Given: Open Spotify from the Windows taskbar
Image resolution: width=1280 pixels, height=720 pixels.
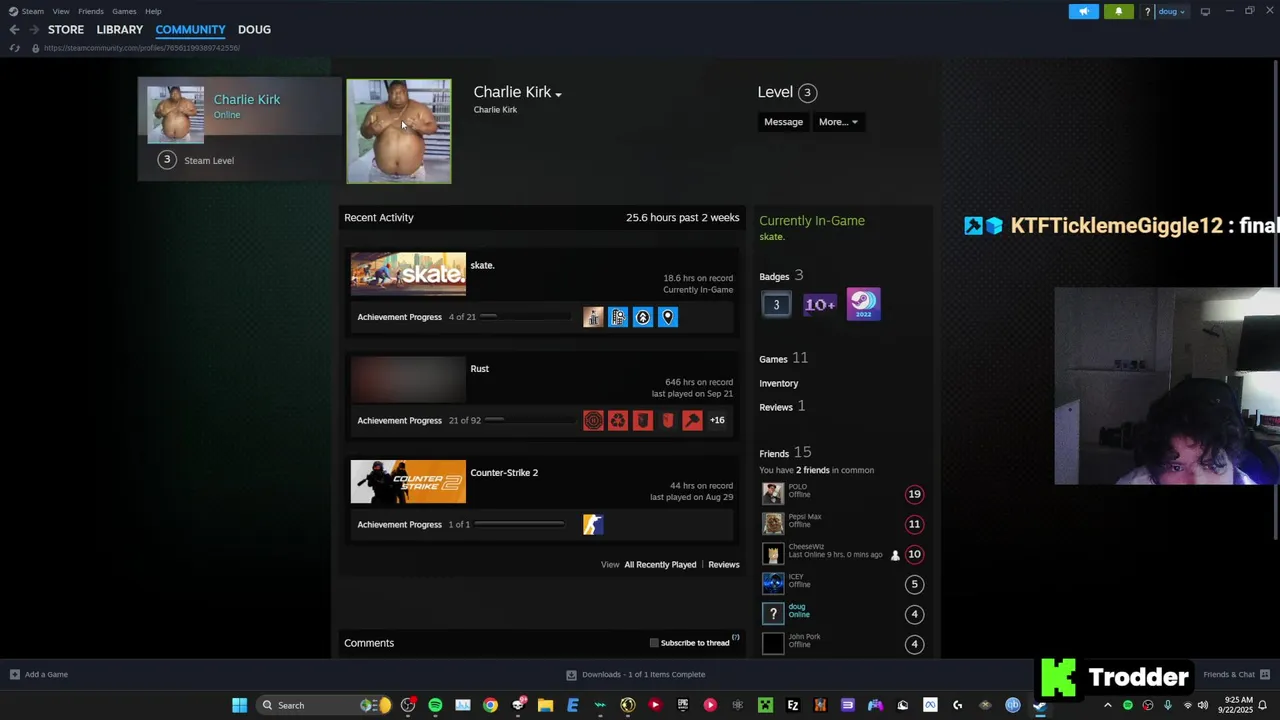Looking at the screenshot, I should coord(435,706).
